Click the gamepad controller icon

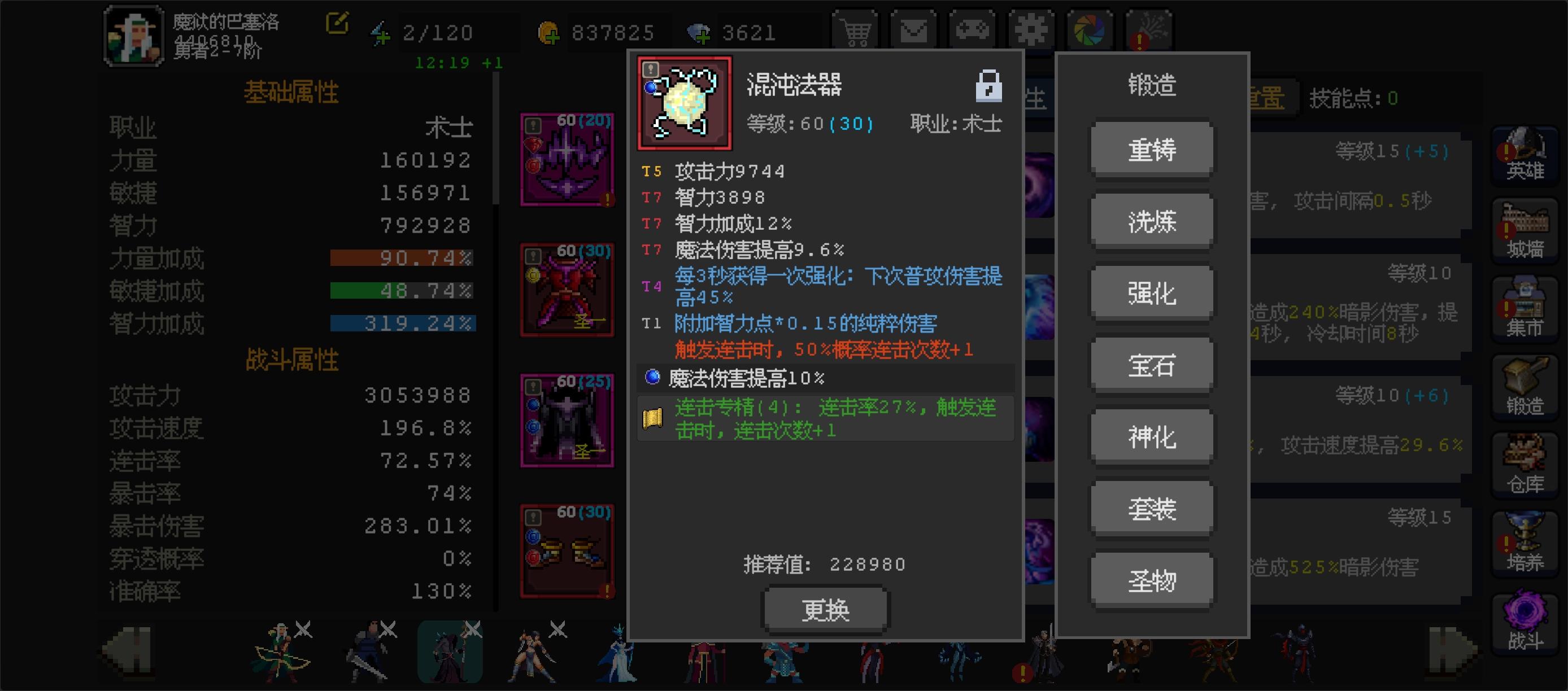point(972,30)
